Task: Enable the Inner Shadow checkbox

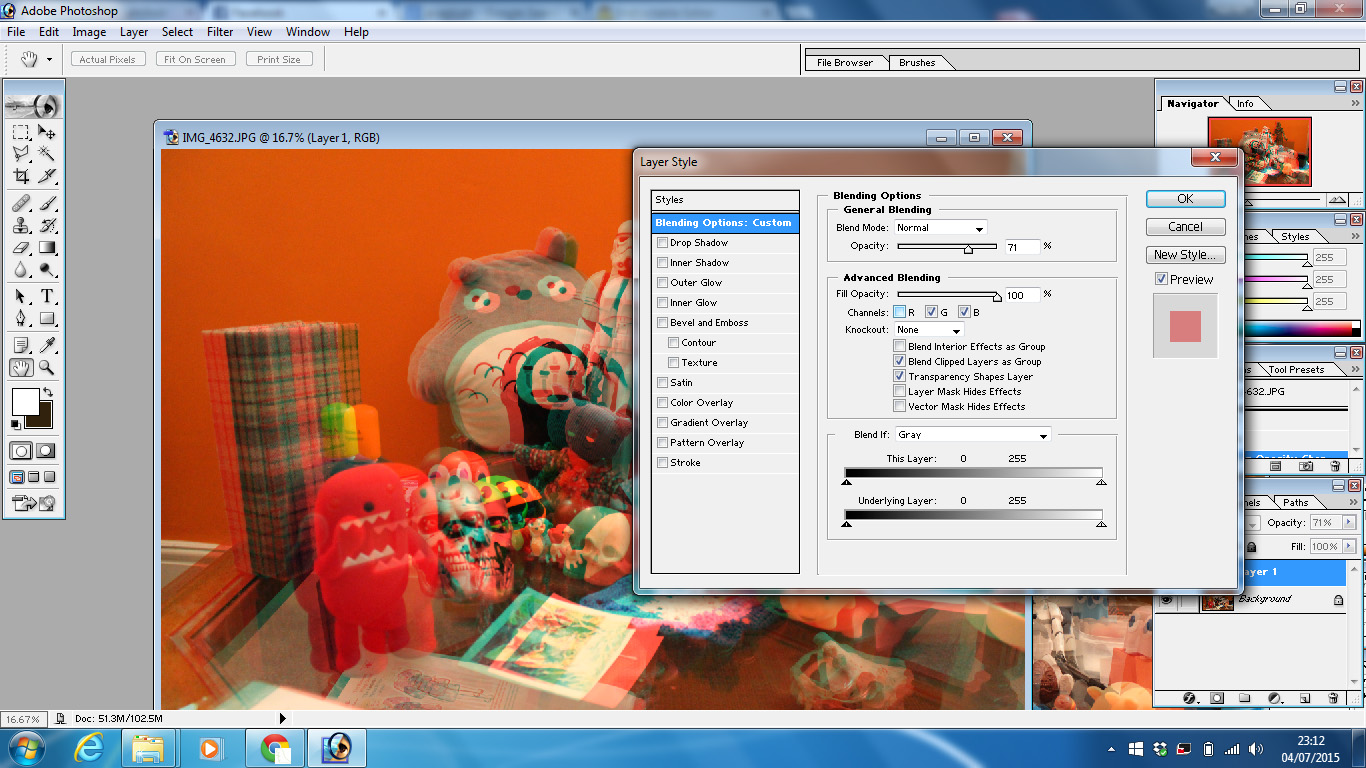Action: (x=662, y=263)
